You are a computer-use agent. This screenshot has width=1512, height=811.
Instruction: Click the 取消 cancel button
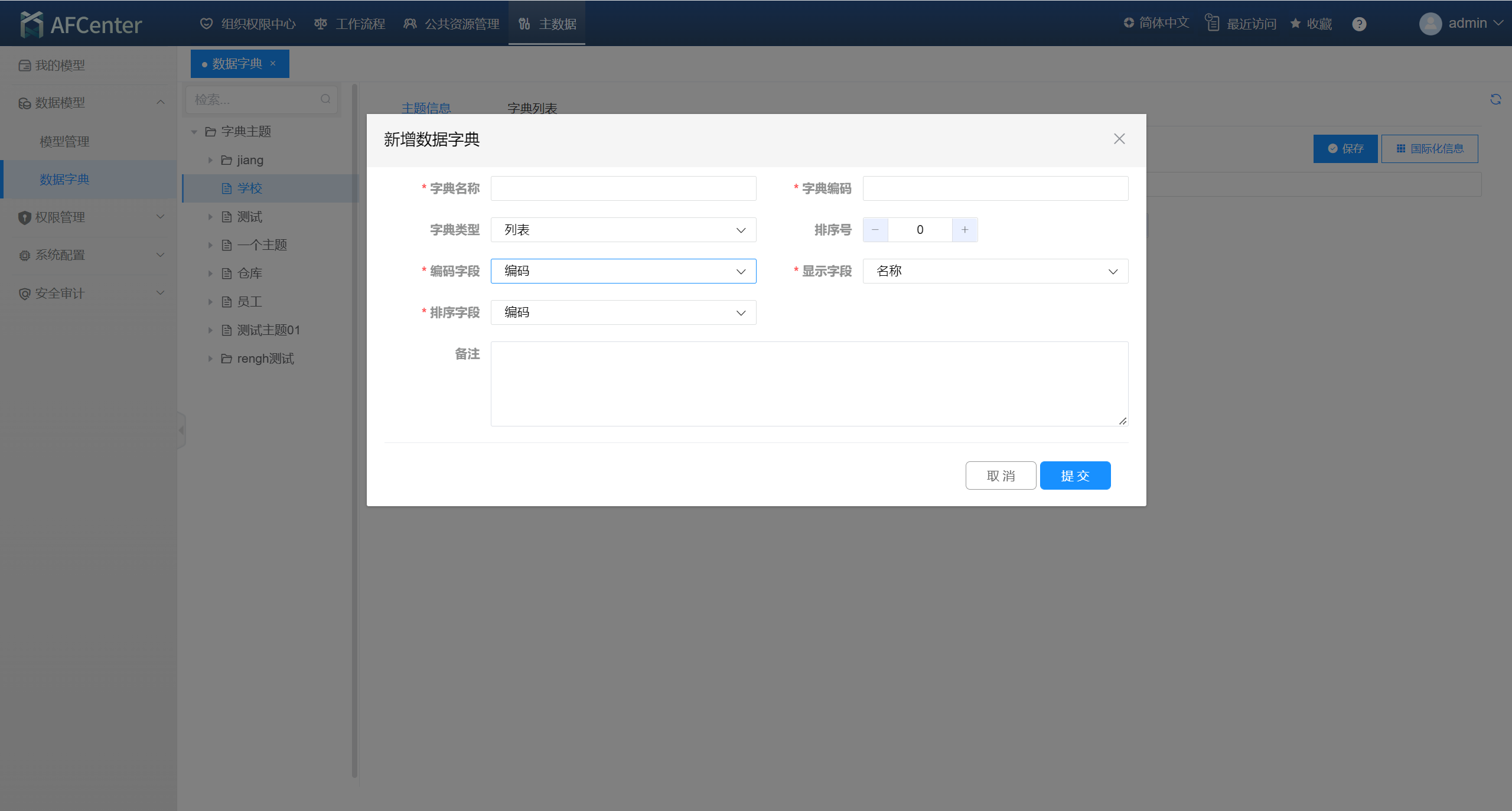point(1001,475)
